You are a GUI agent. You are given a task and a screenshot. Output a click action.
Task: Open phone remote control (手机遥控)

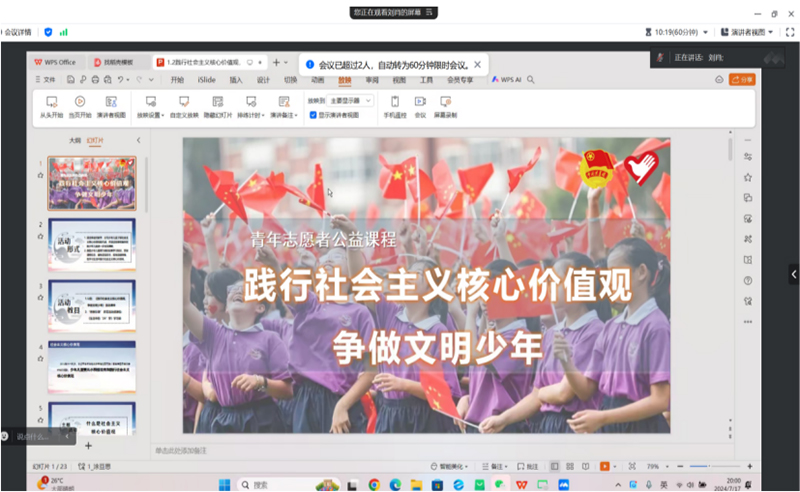395,107
